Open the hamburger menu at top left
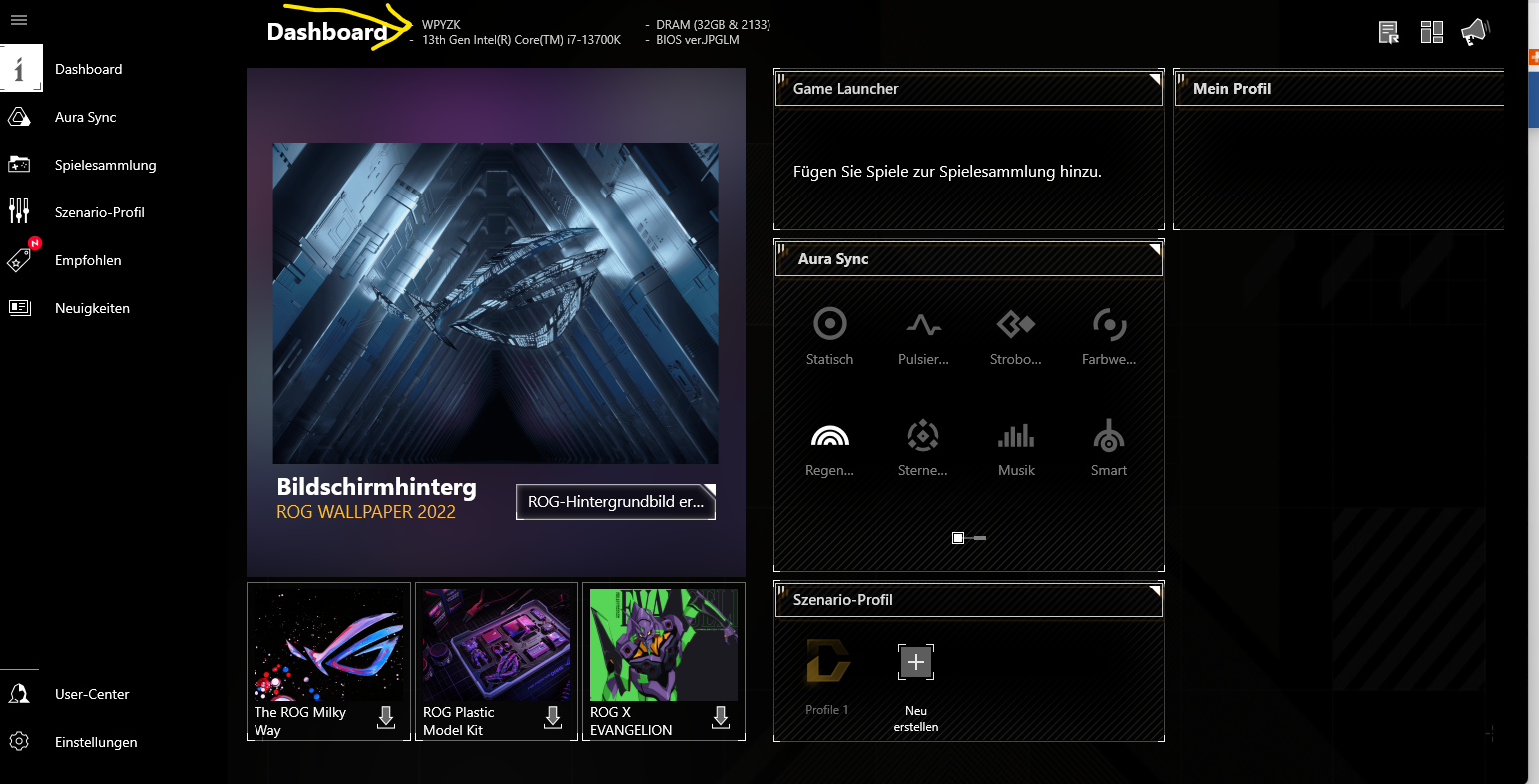The height and width of the screenshot is (784, 1539). [x=19, y=20]
